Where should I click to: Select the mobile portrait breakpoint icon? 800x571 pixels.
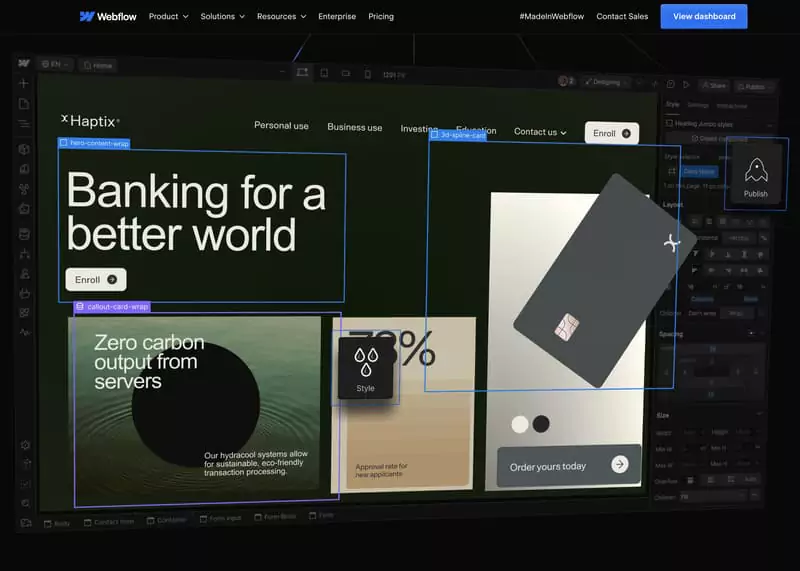tap(367, 75)
